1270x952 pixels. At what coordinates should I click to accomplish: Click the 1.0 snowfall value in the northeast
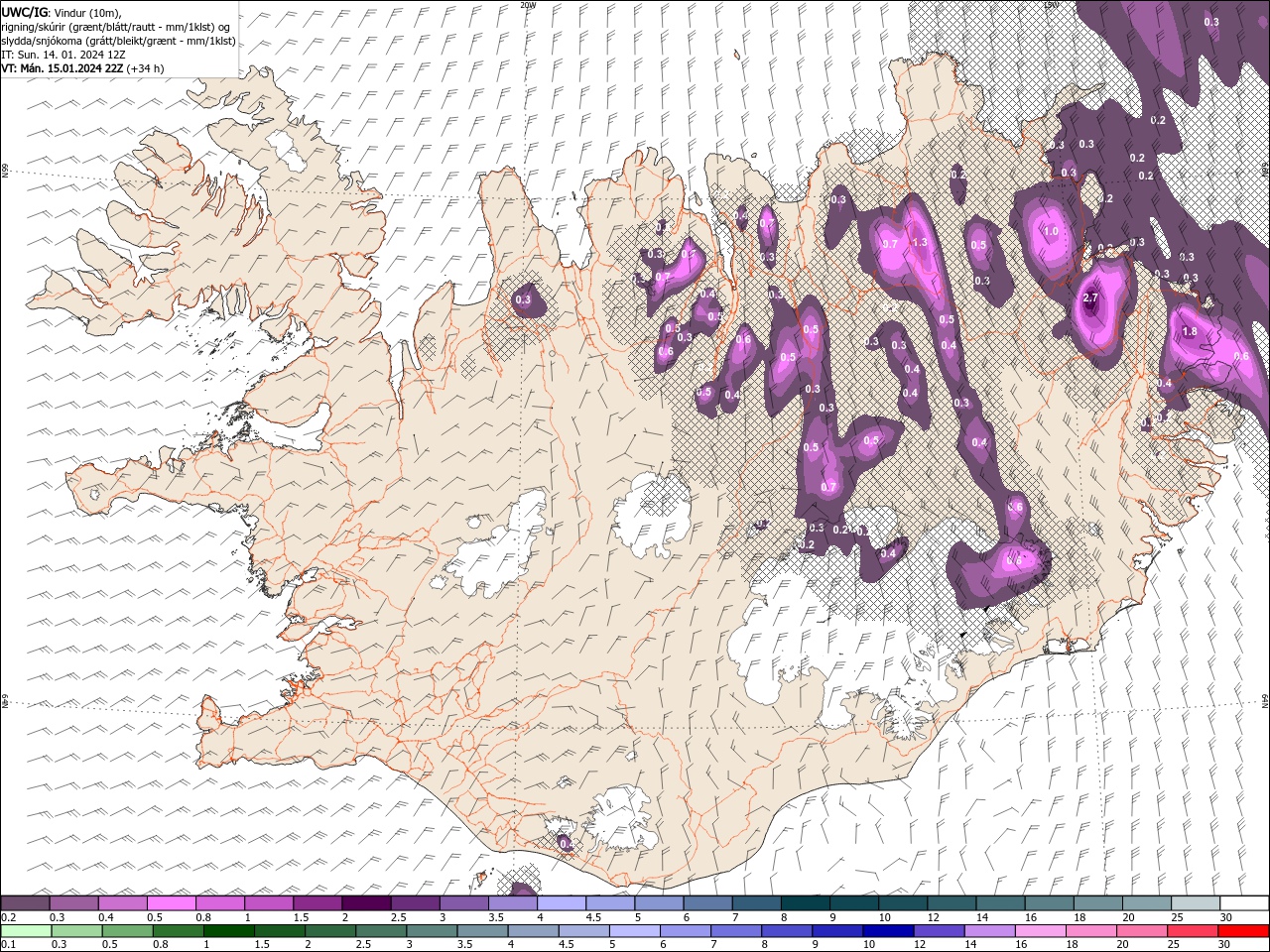point(1051,231)
